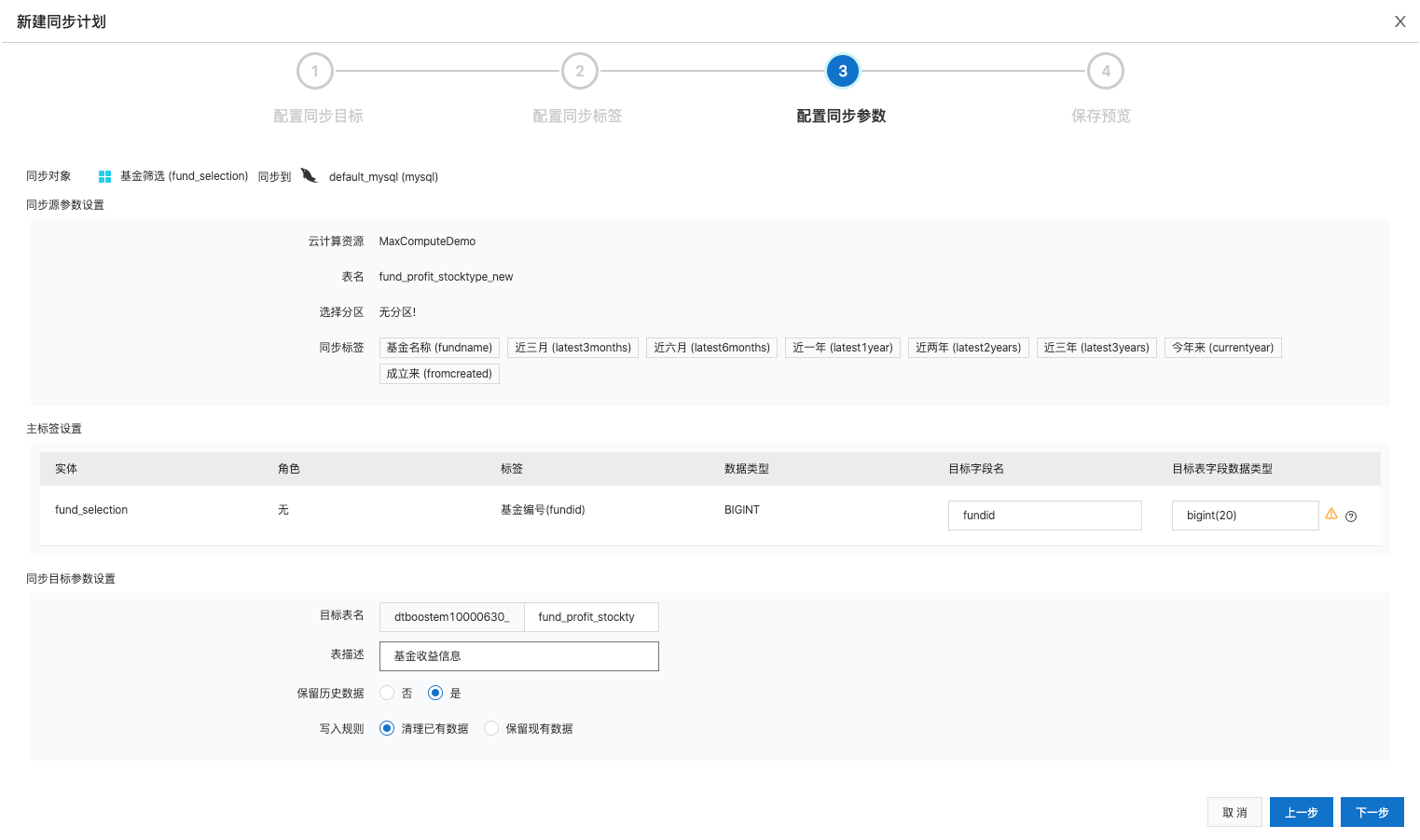Click the 配置同步标签 step label

577,116
